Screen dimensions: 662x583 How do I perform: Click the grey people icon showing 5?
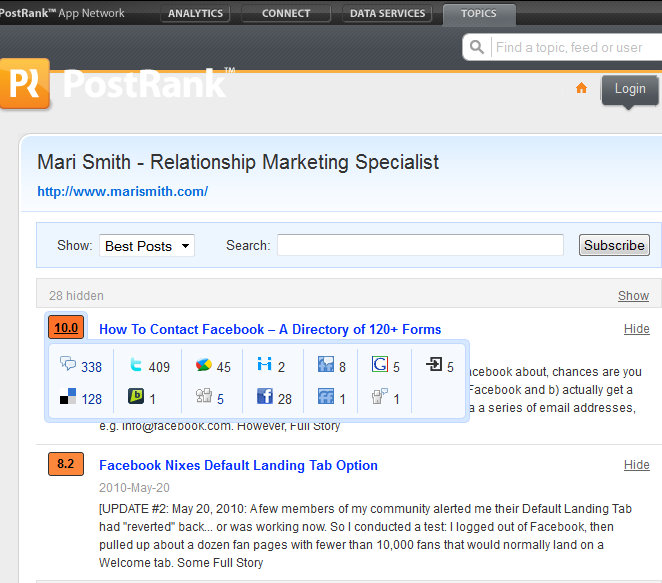click(x=203, y=396)
